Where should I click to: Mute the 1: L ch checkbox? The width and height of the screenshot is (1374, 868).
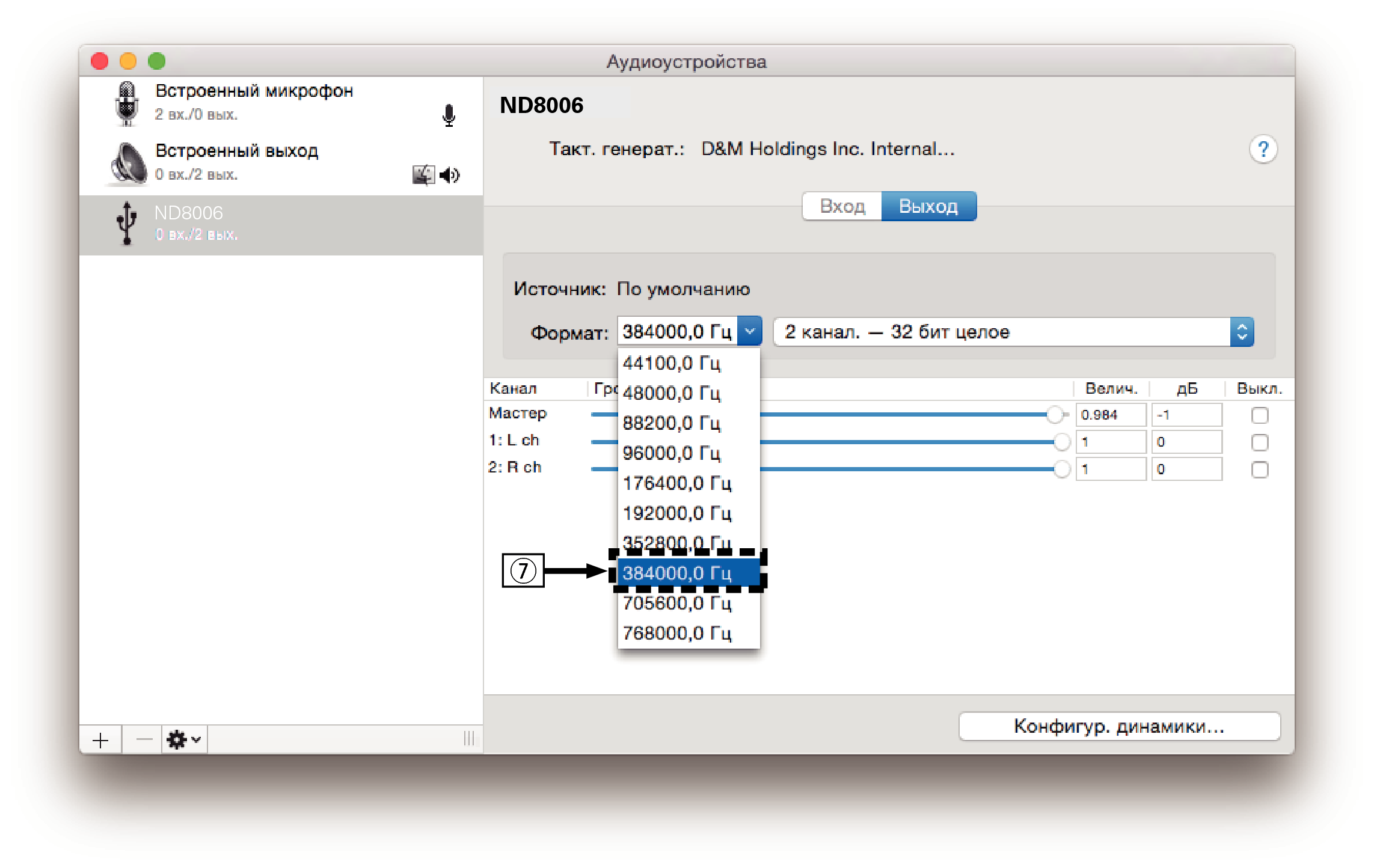click(x=1259, y=442)
